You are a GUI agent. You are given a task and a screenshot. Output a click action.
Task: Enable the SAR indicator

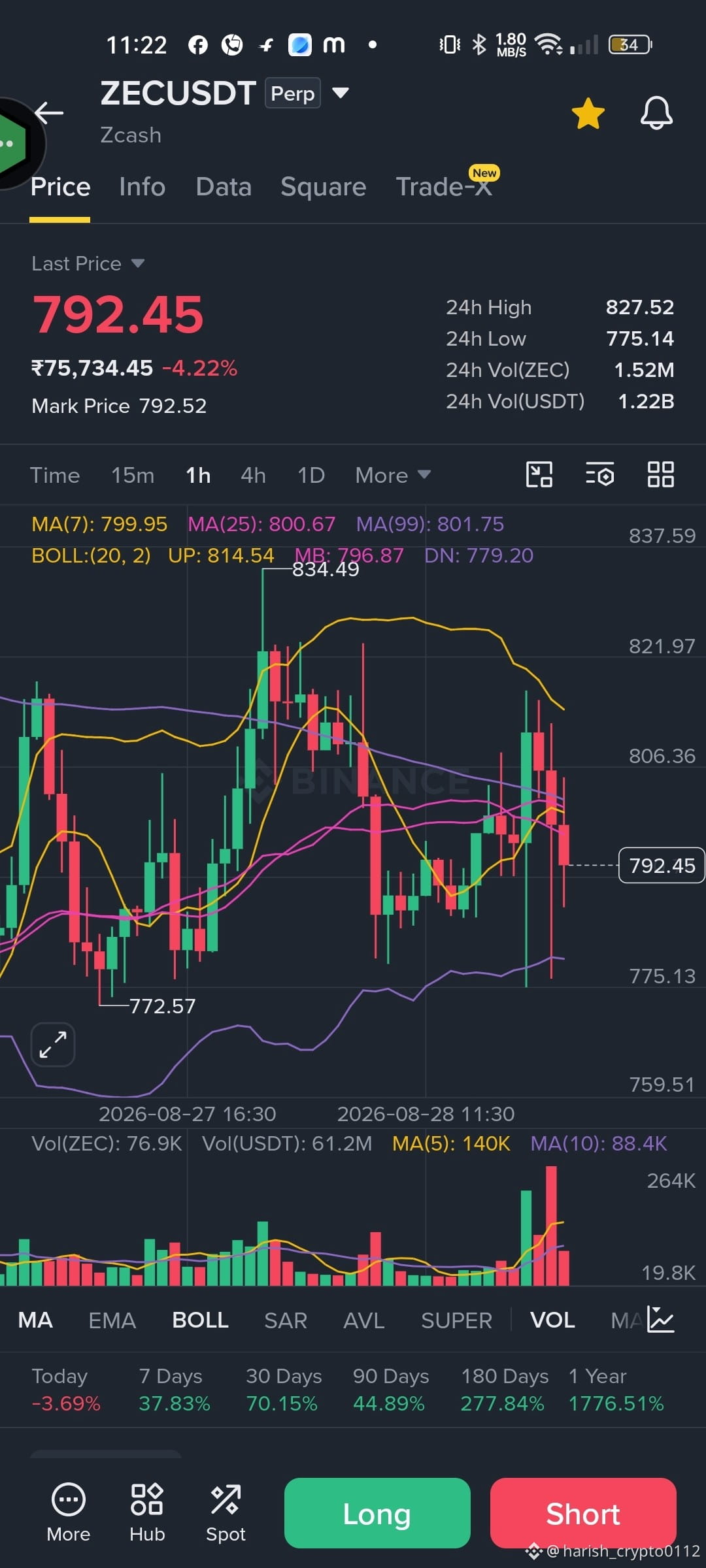click(x=286, y=1320)
